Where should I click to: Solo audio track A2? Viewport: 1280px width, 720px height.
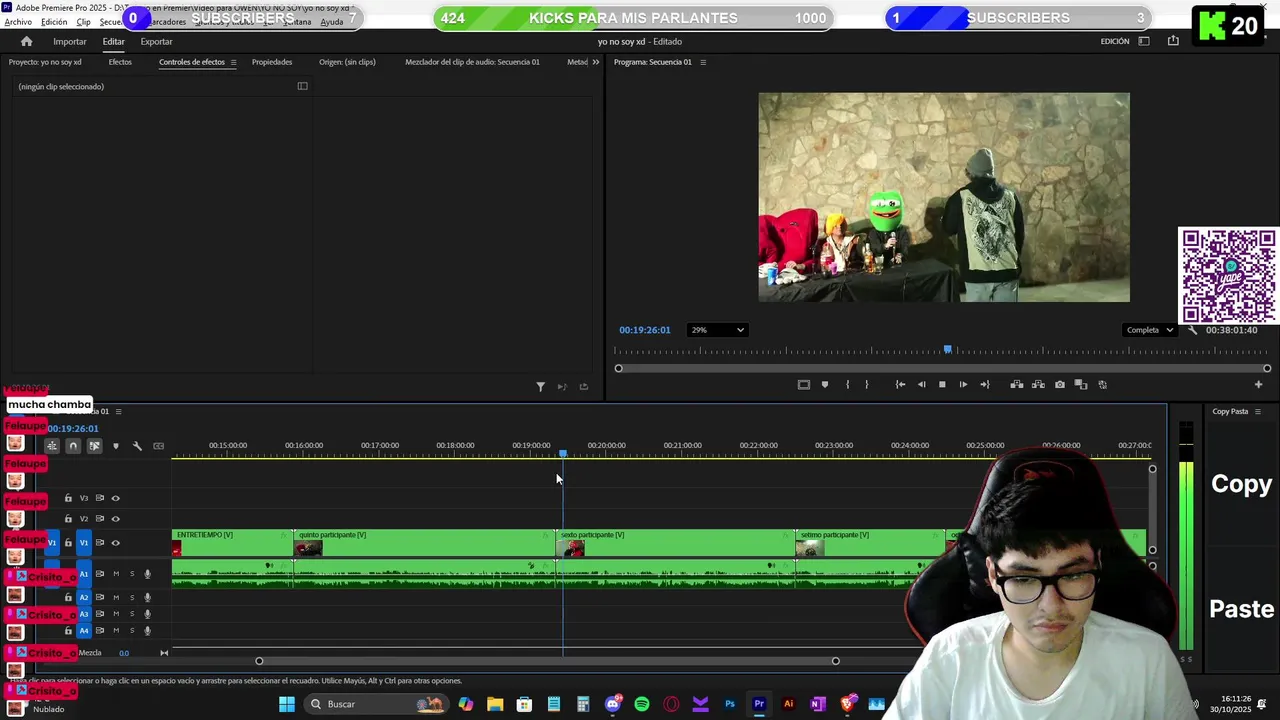point(131,597)
